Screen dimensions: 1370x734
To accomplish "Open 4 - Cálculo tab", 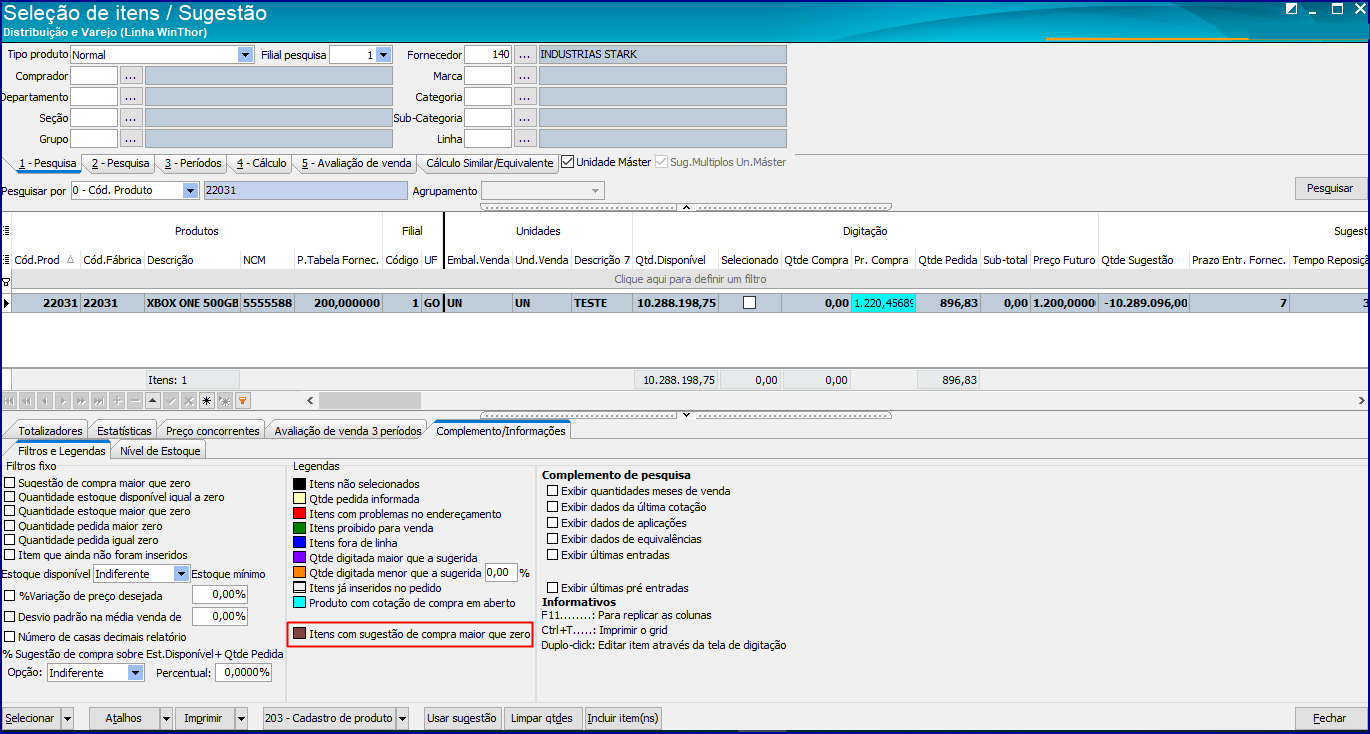I will [261, 163].
